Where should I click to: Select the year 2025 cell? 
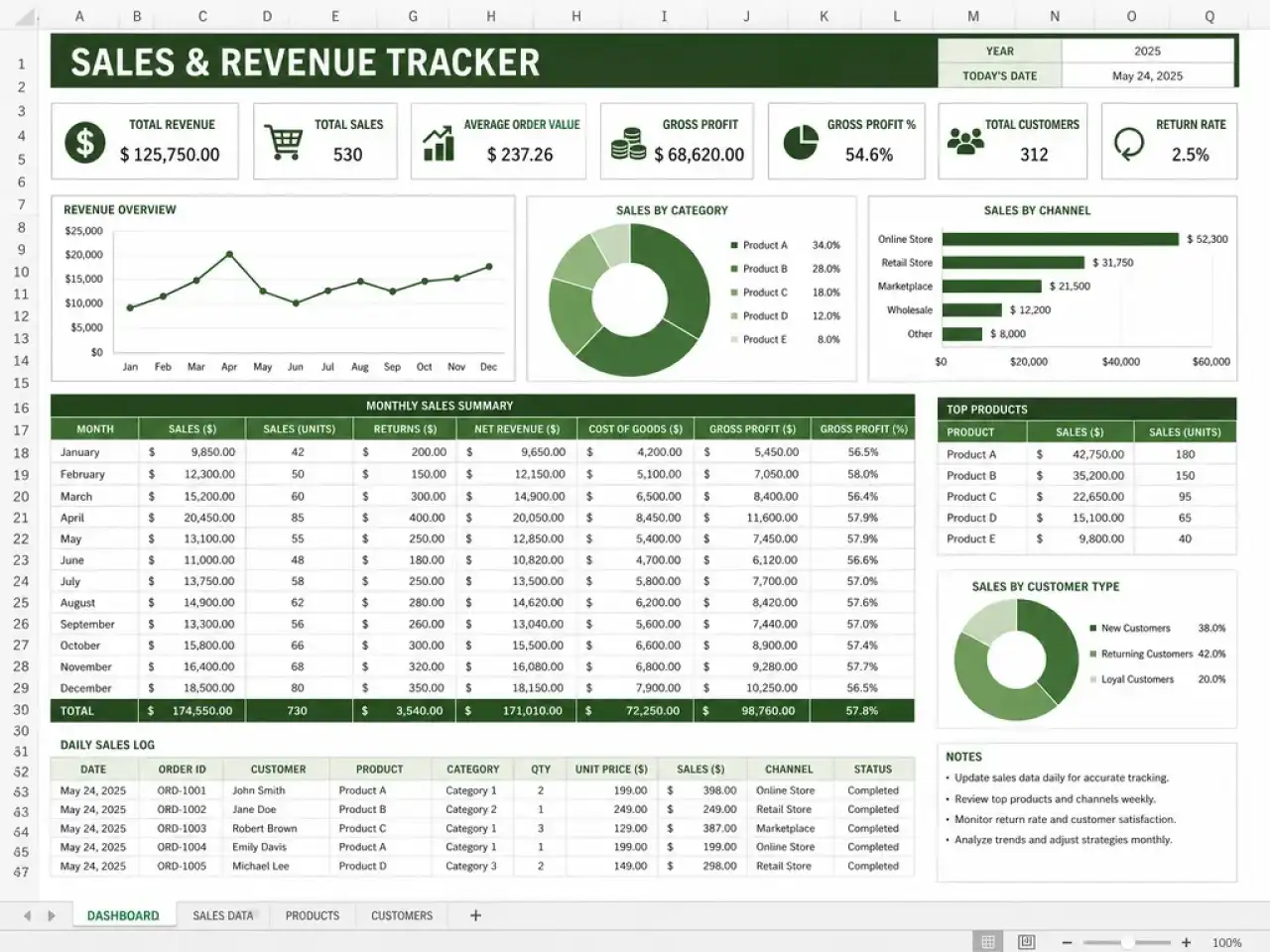pos(1147,51)
